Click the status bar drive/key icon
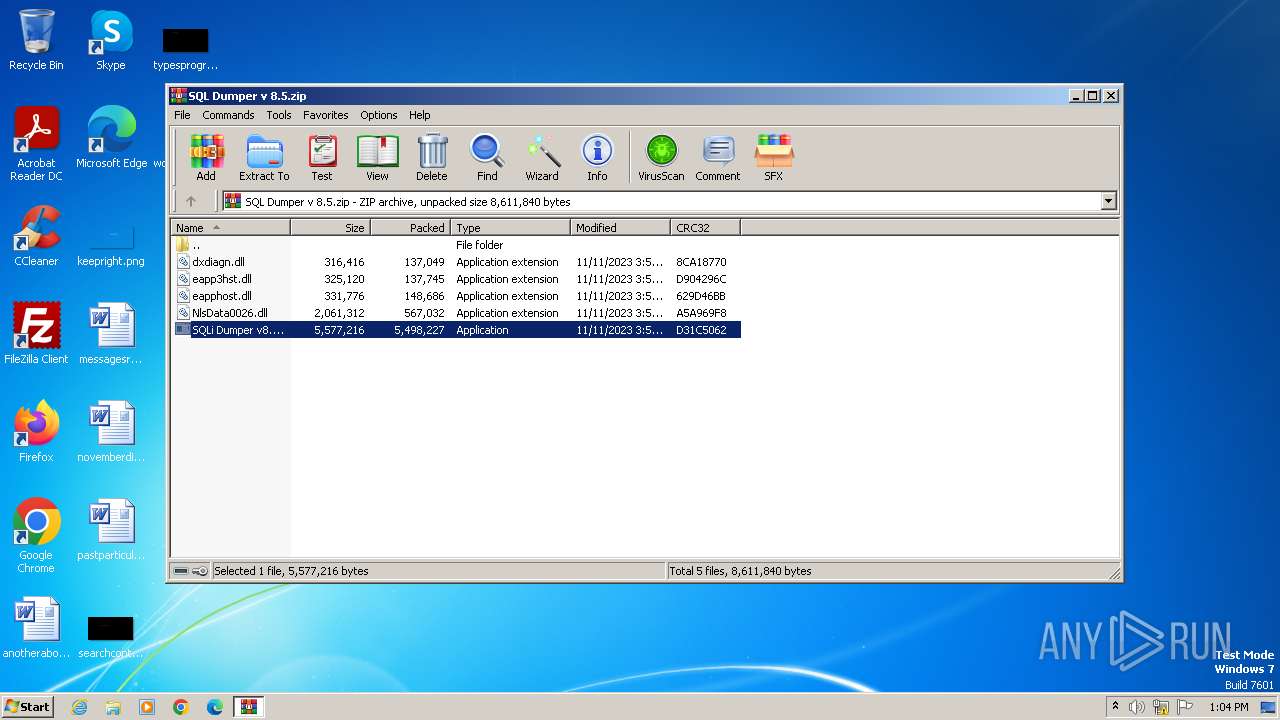This screenshot has height=720, width=1280. (190, 571)
